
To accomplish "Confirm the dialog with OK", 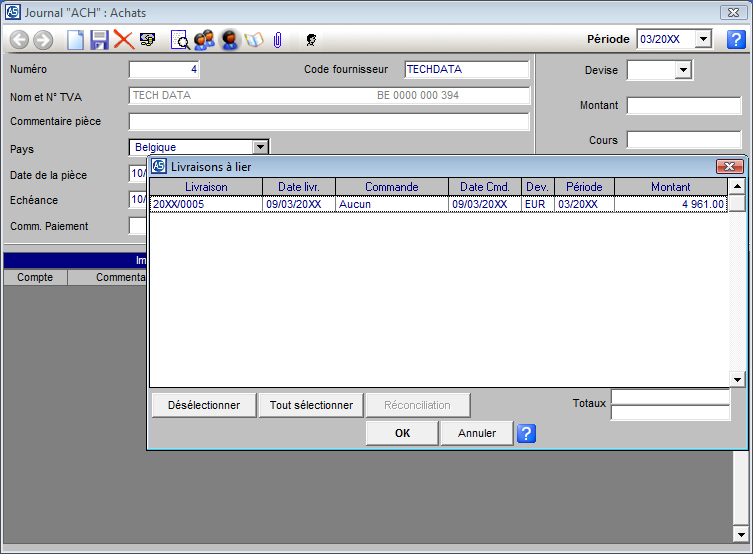I will click(402, 433).
